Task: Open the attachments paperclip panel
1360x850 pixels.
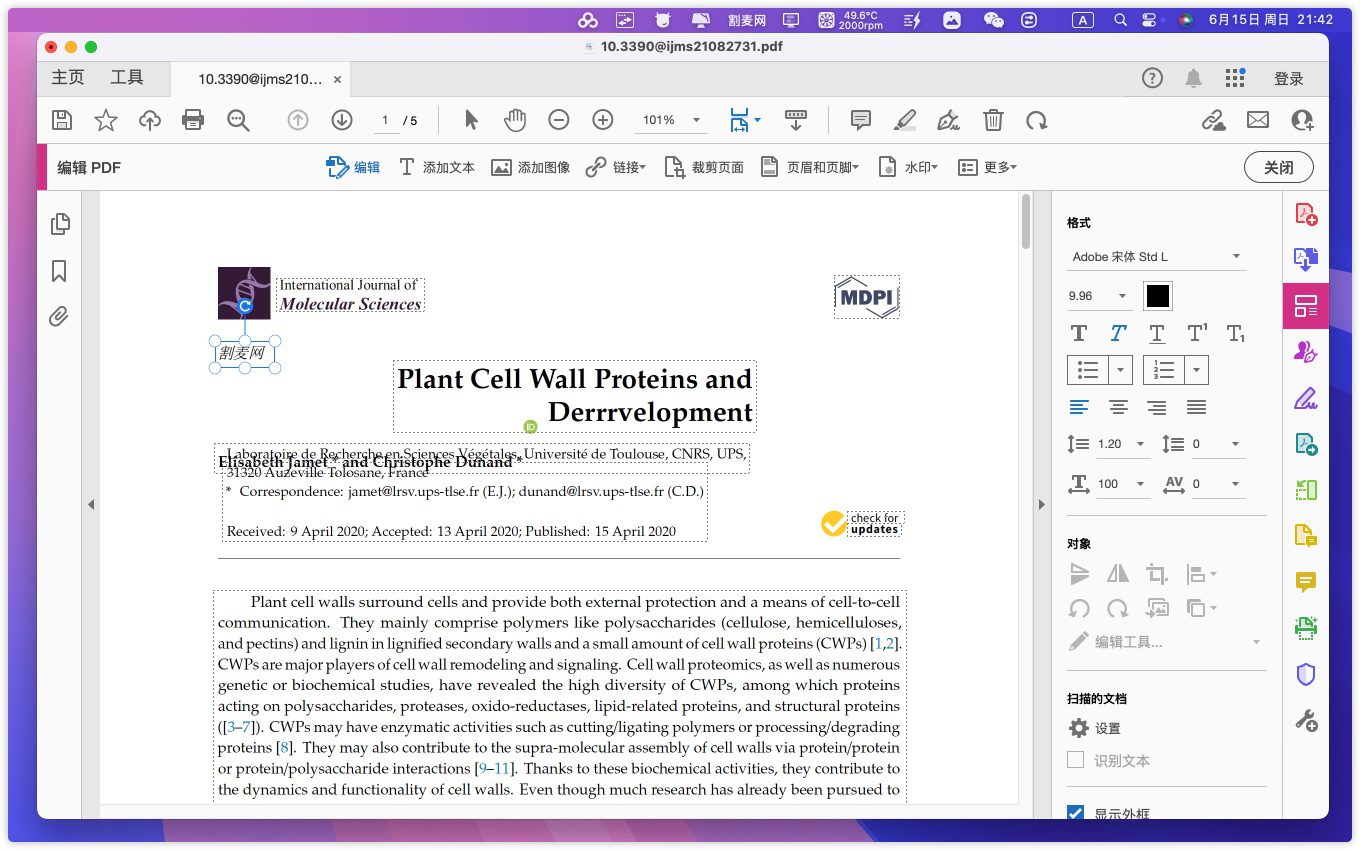Action: pos(59,317)
